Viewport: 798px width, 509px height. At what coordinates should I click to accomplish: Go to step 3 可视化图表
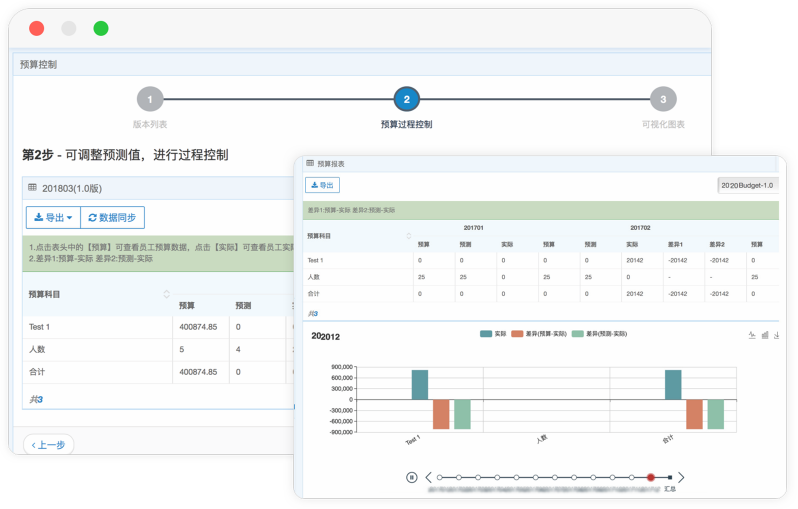[x=662, y=100]
